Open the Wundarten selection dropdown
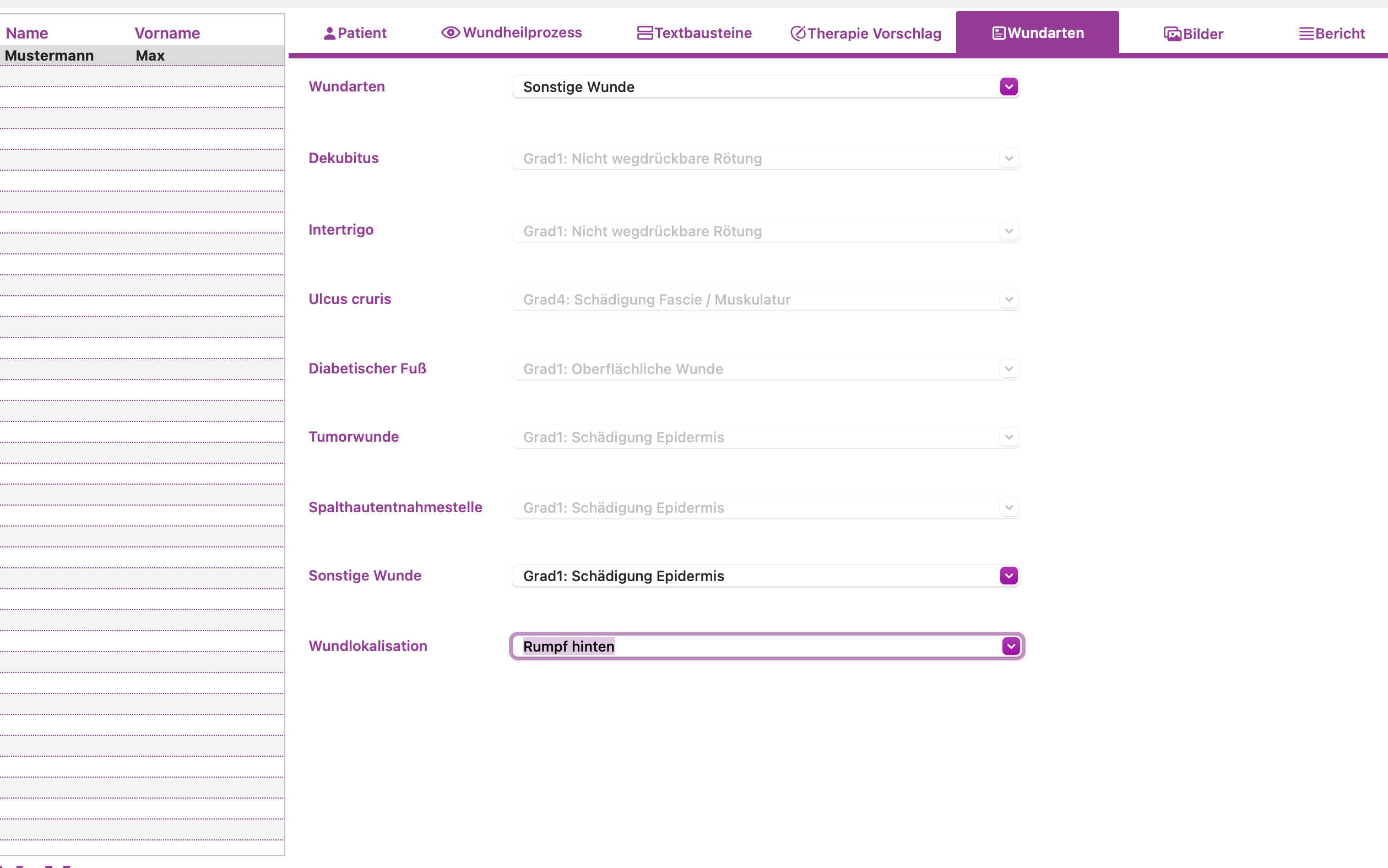The image size is (1388, 868). pos(1009,86)
